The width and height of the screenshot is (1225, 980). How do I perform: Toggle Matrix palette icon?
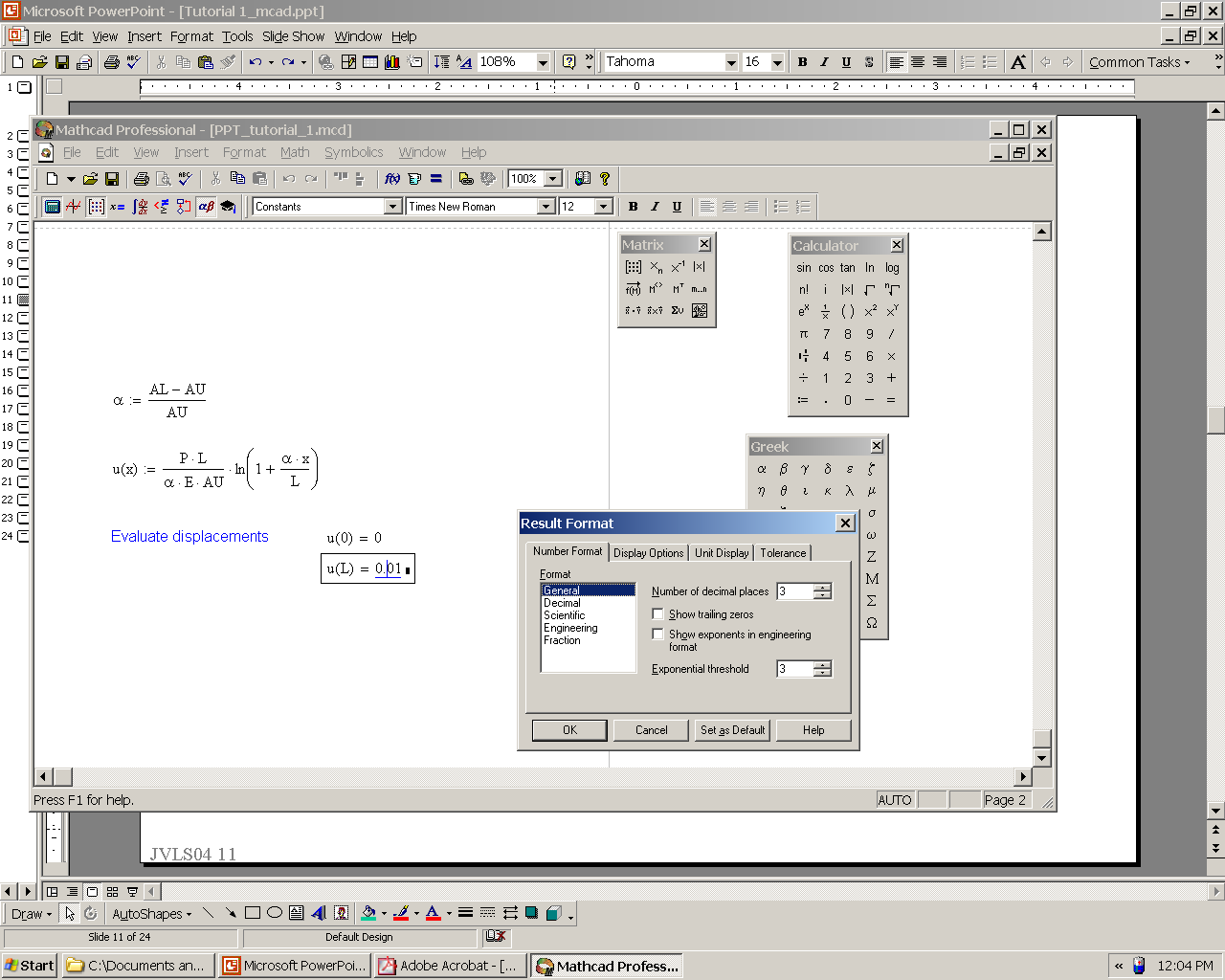(x=96, y=207)
